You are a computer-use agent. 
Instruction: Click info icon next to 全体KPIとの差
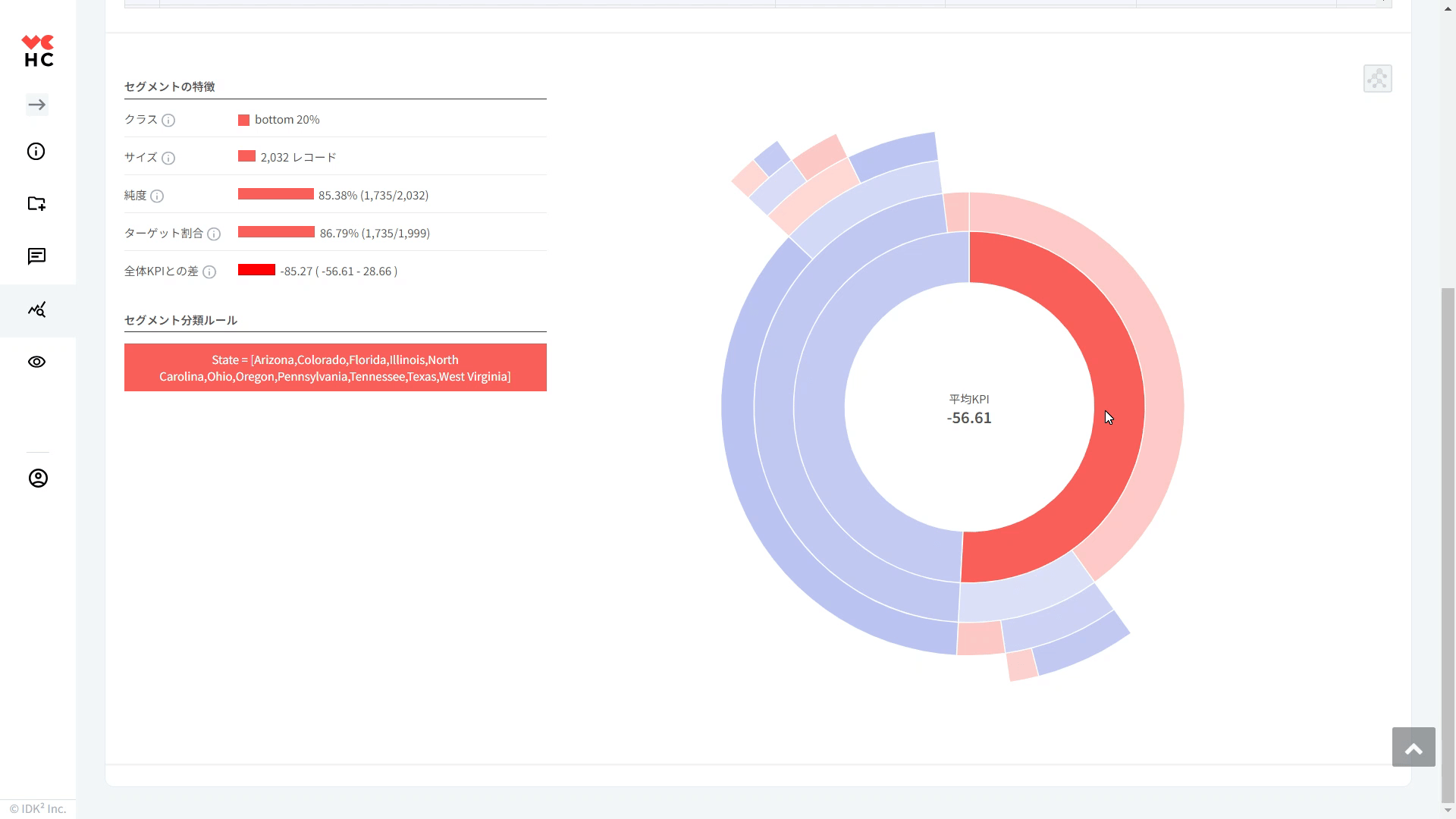pyautogui.click(x=209, y=272)
